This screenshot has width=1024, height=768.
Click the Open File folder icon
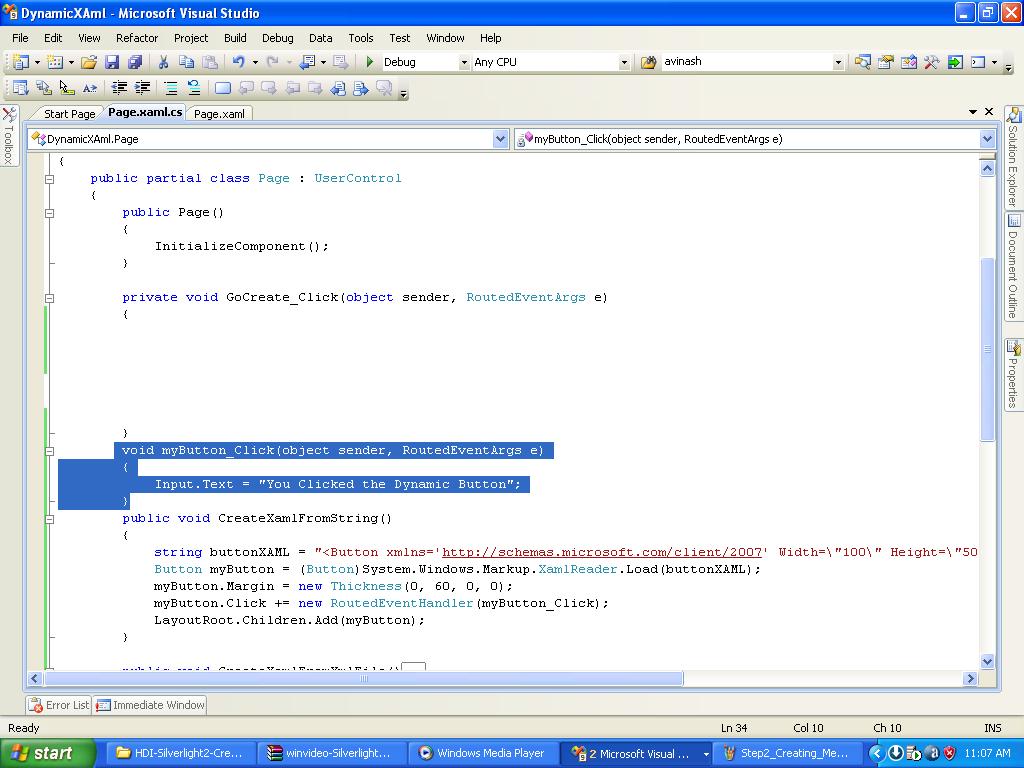pyautogui.click(x=89, y=62)
